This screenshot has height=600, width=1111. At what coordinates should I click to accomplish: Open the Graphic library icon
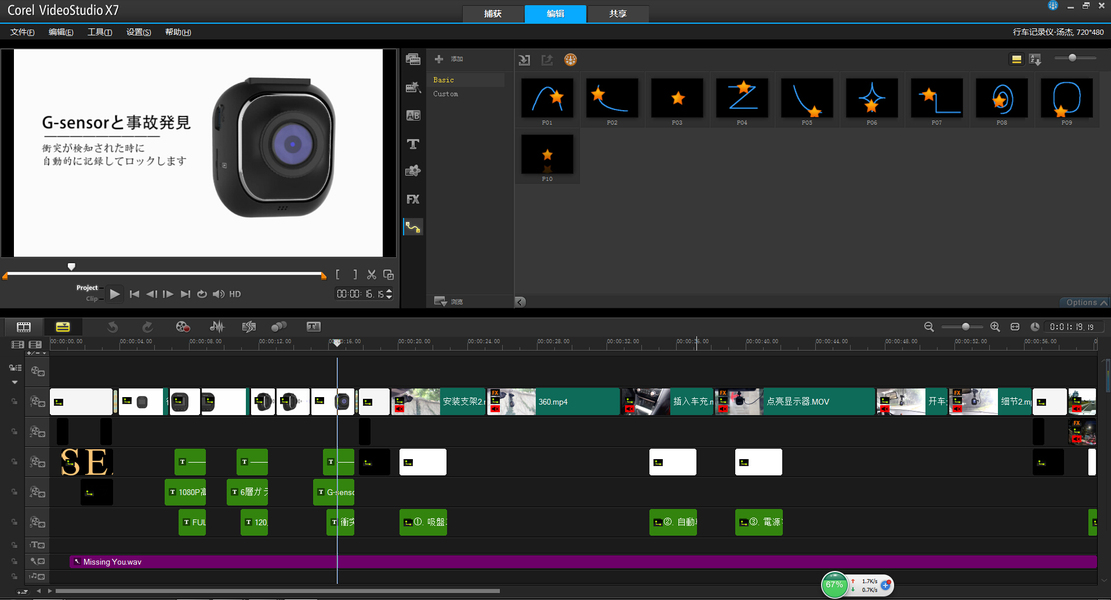(x=413, y=171)
